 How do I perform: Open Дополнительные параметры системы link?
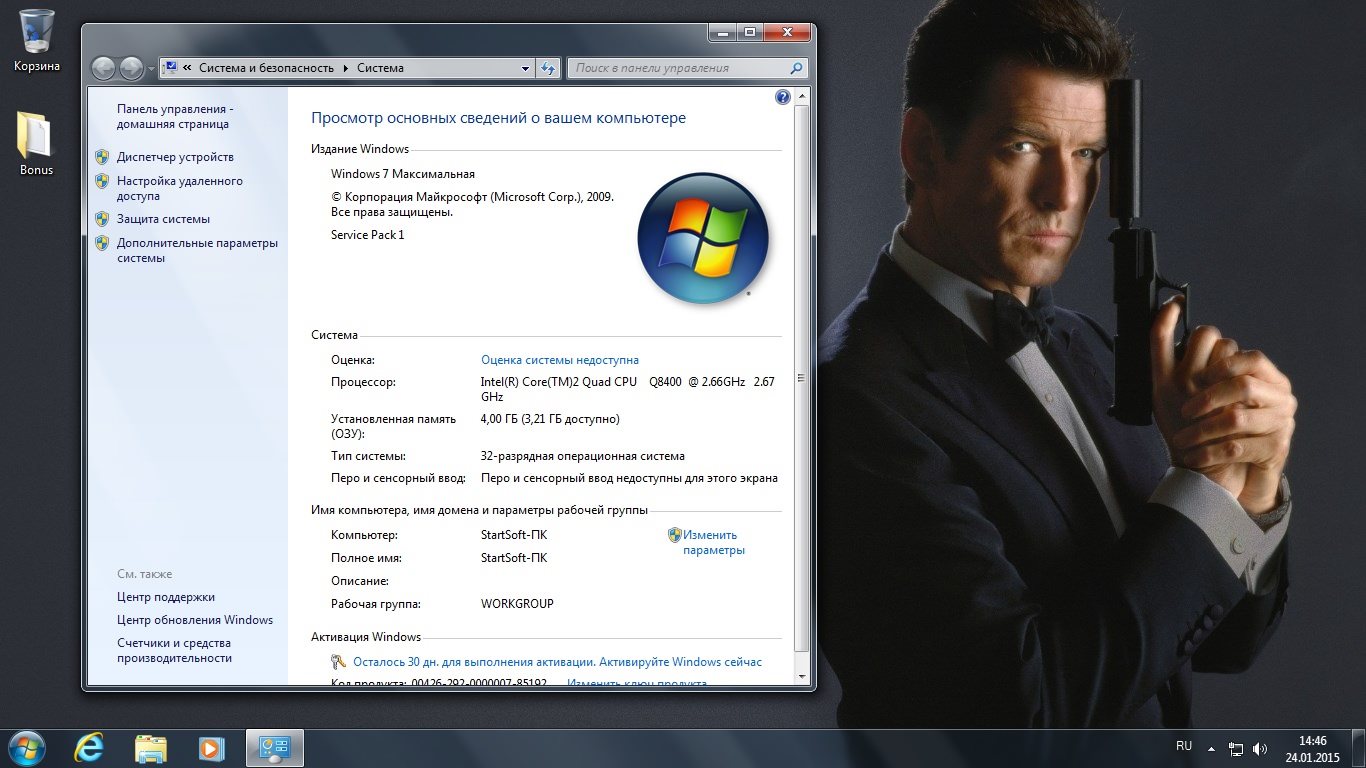197,250
